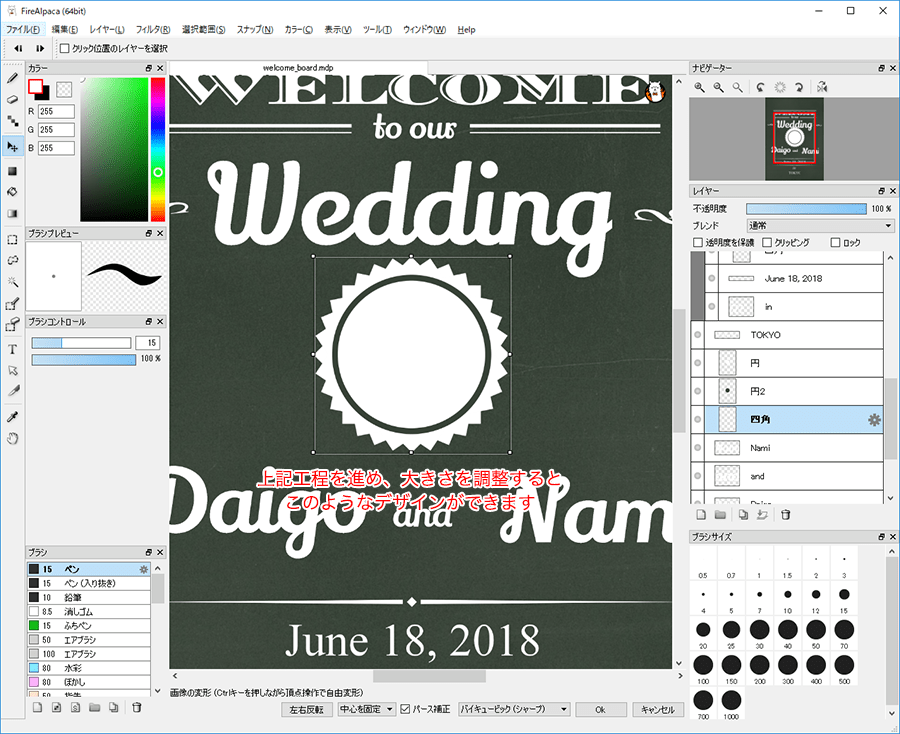Select the Hand pan tool
The width and height of the screenshot is (900, 734).
pos(13,438)
